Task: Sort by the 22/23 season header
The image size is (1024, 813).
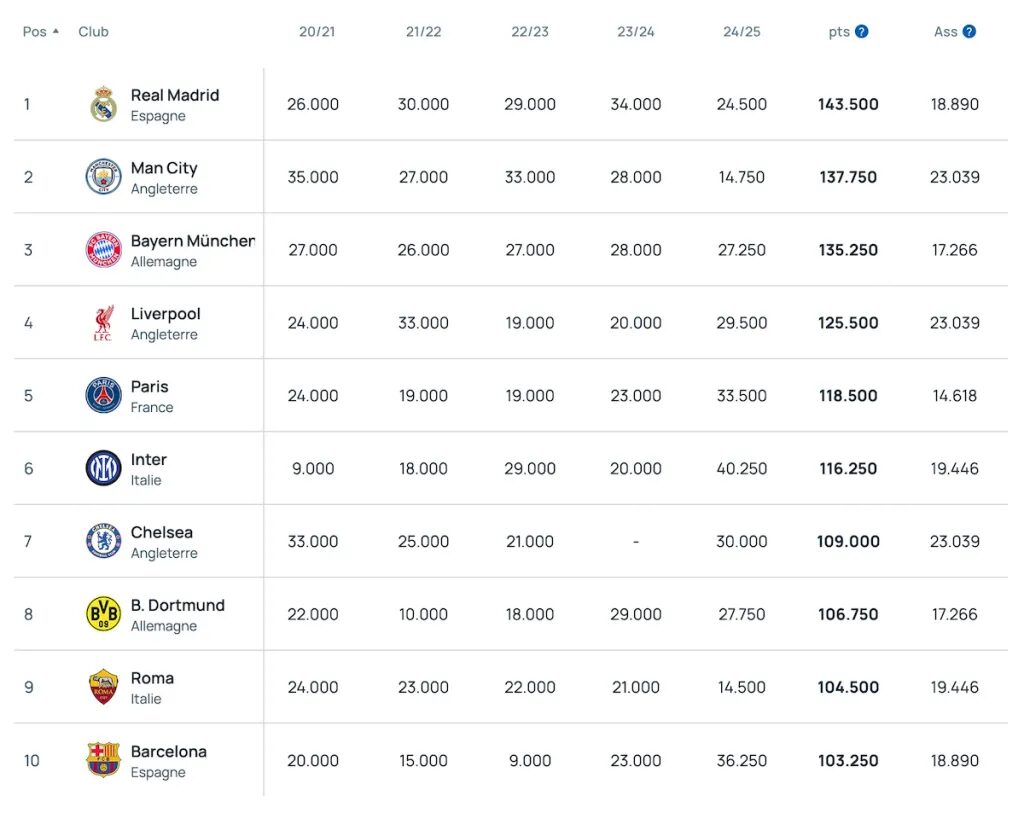Action: point(530,31)
